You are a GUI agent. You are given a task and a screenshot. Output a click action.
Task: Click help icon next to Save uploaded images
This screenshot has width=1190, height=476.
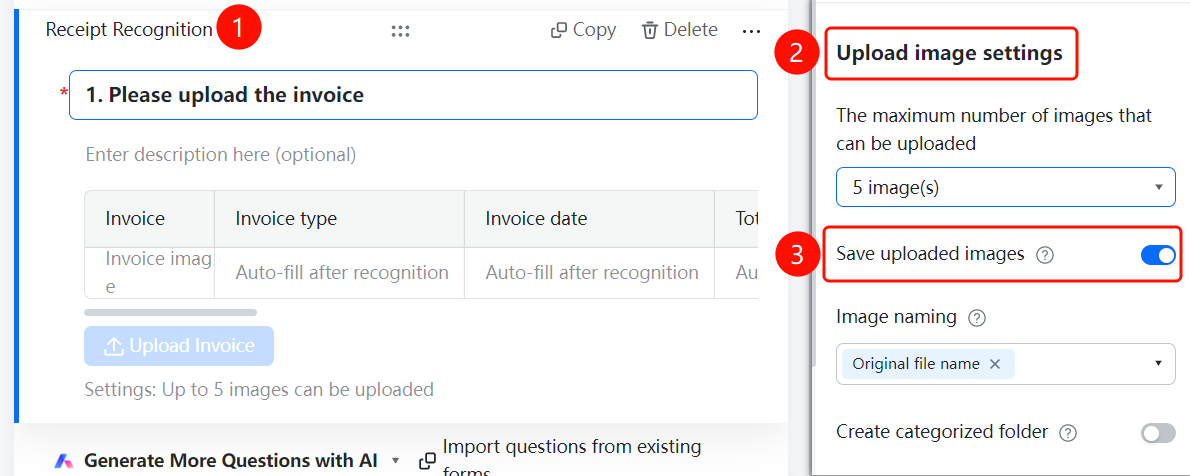click(x=1045, y=256)
